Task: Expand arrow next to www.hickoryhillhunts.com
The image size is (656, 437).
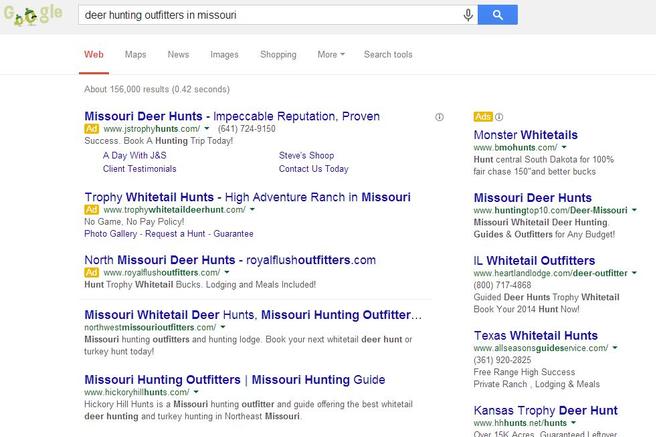Action: [x=196, y=392]
